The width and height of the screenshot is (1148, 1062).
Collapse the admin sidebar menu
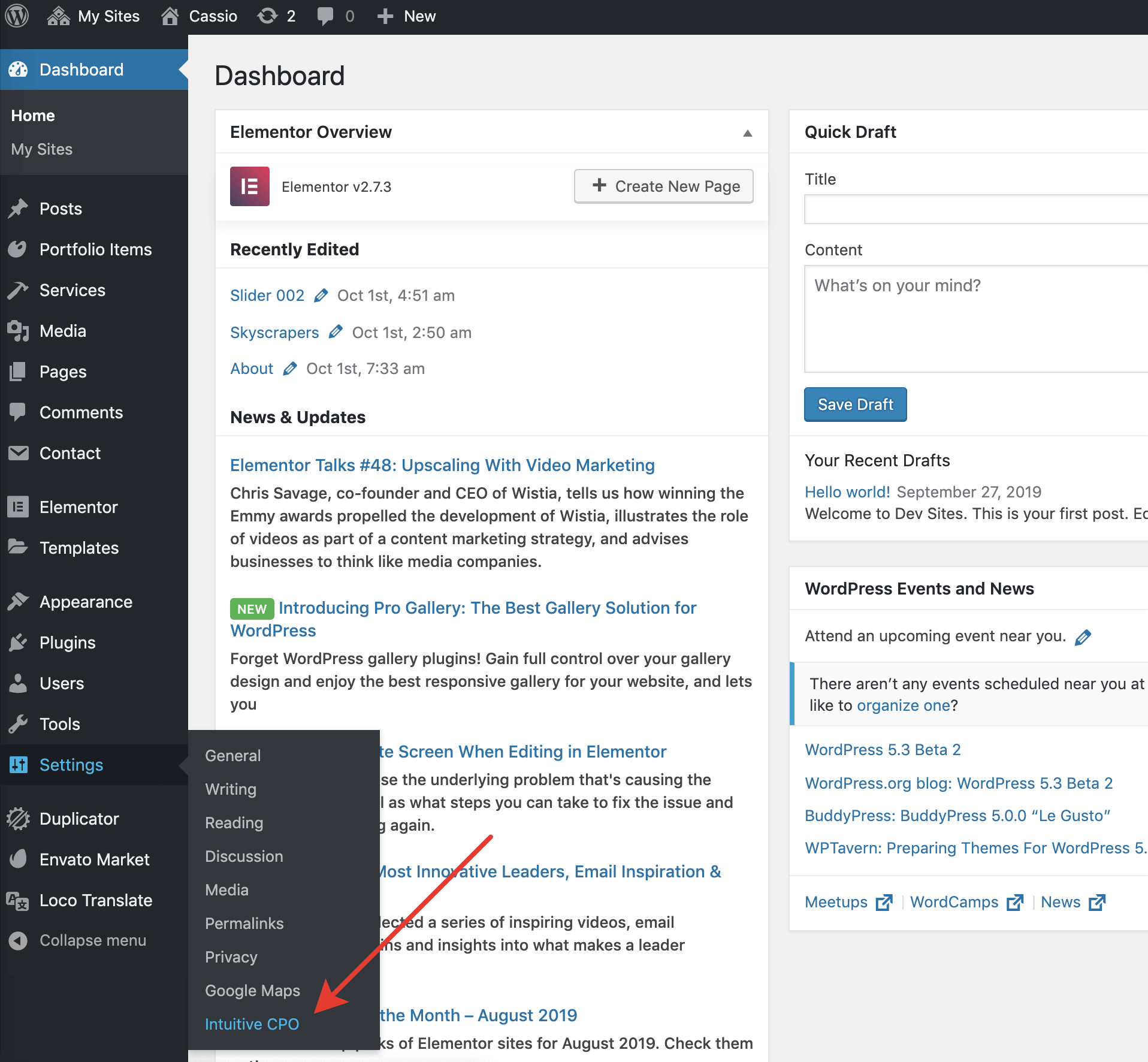pos(92,940)
